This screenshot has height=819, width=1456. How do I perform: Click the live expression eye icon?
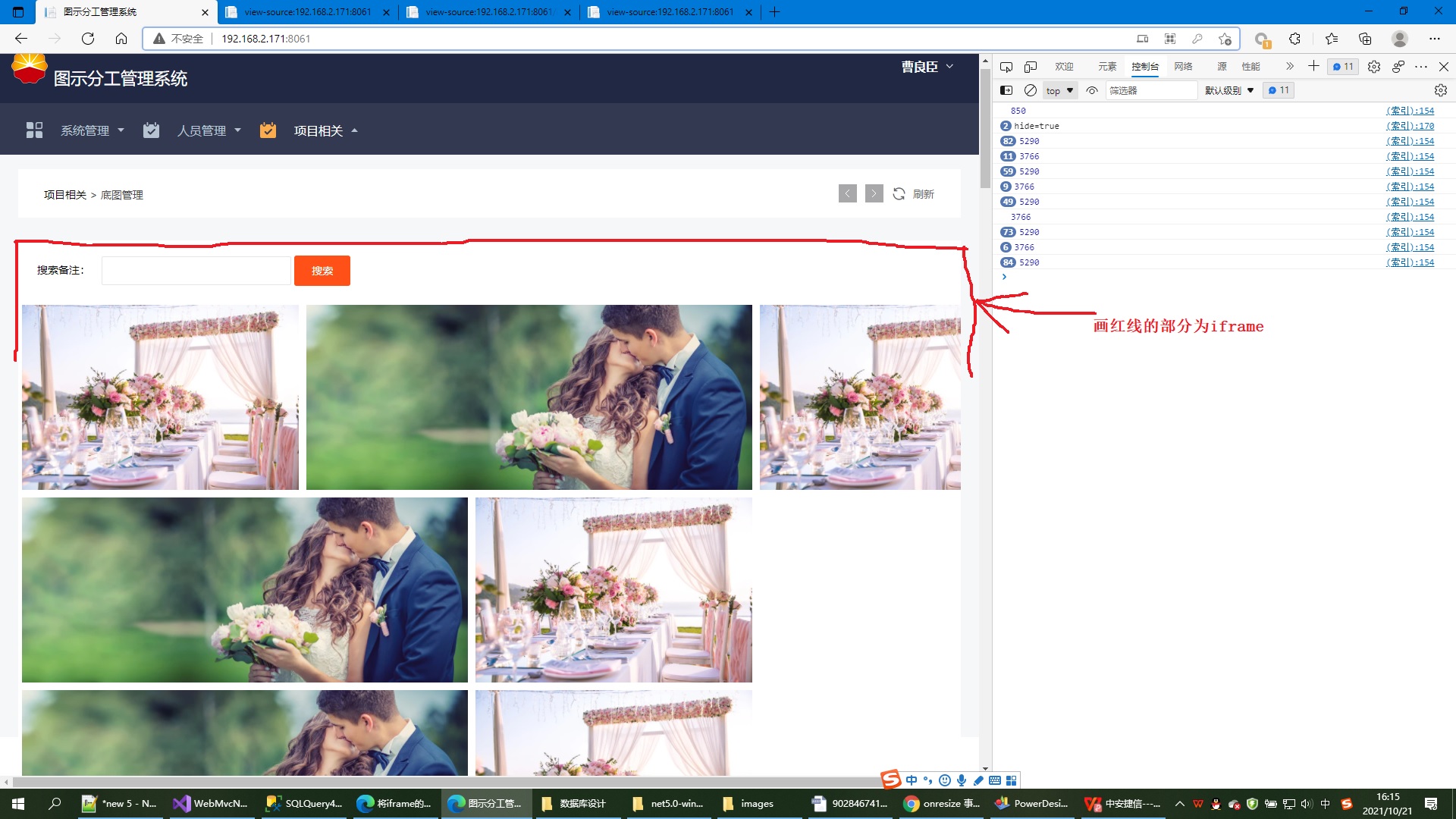click(x=1092, y=90)
